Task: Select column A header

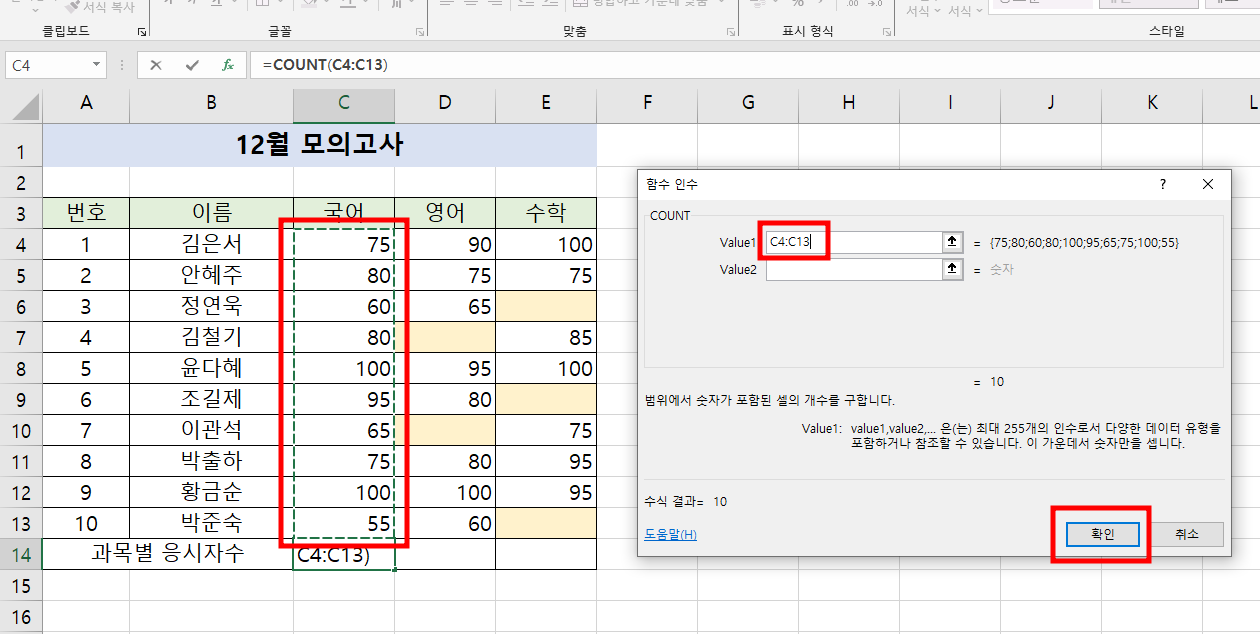Action: point(86,102)
